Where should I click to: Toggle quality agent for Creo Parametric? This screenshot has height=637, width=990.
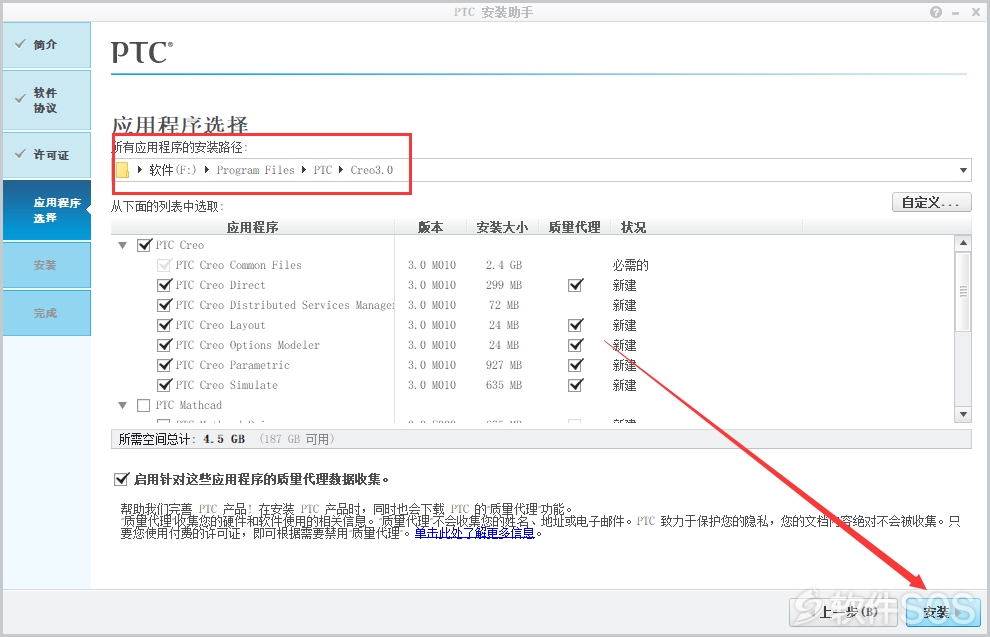point(575,365)
